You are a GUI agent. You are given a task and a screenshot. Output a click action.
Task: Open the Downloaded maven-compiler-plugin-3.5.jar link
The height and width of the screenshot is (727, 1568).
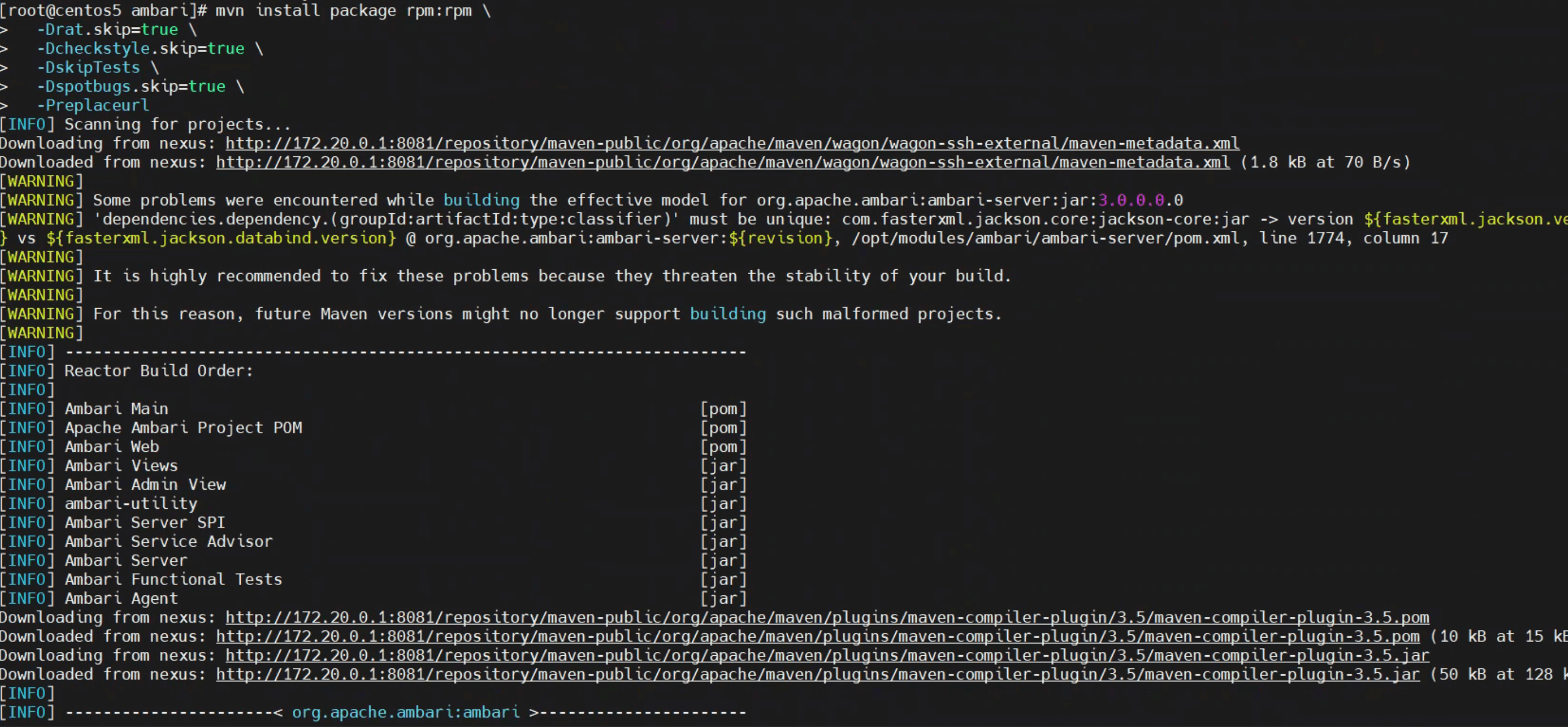(x=817, y=674)
